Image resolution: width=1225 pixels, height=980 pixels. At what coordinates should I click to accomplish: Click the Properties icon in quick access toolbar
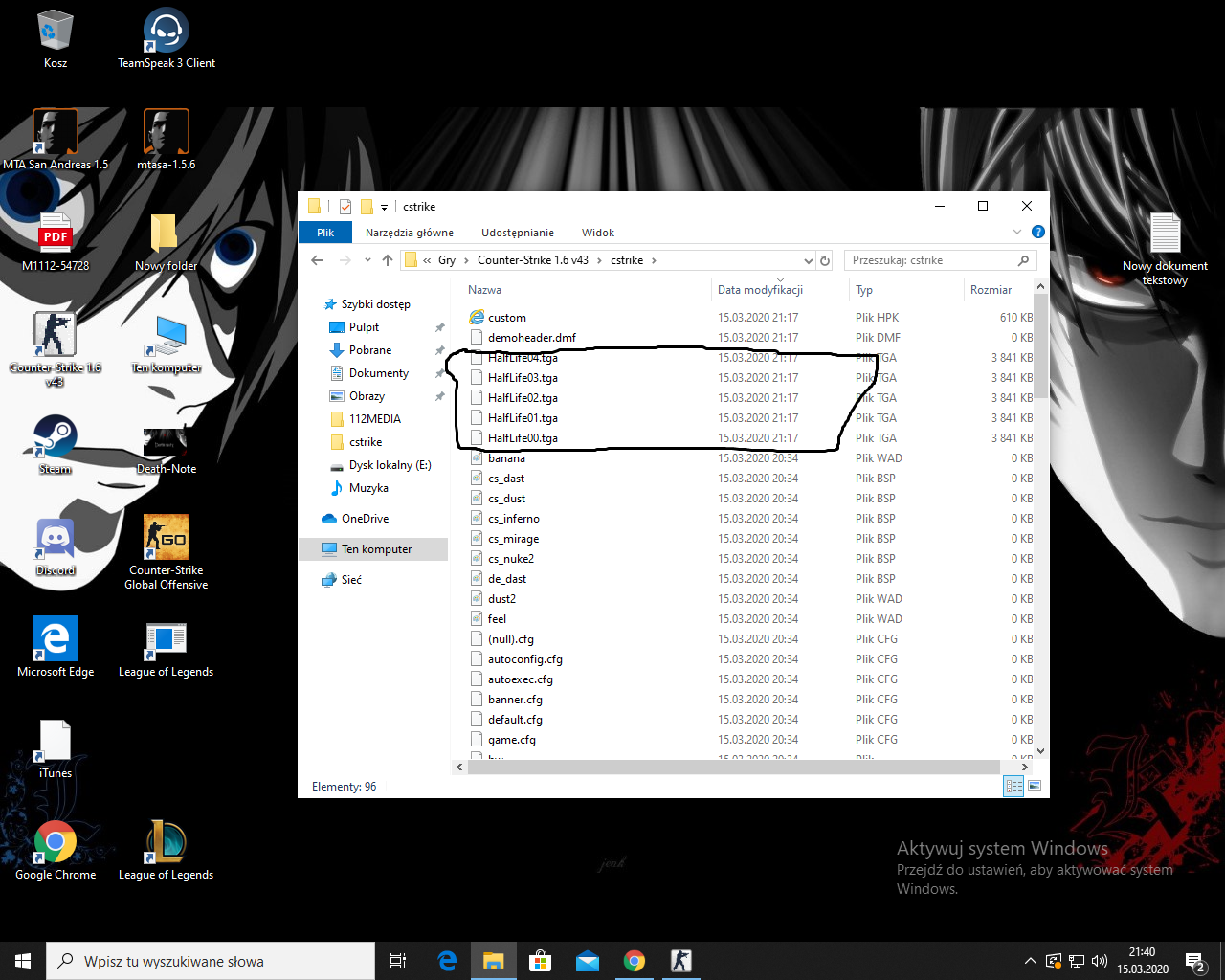345,207
